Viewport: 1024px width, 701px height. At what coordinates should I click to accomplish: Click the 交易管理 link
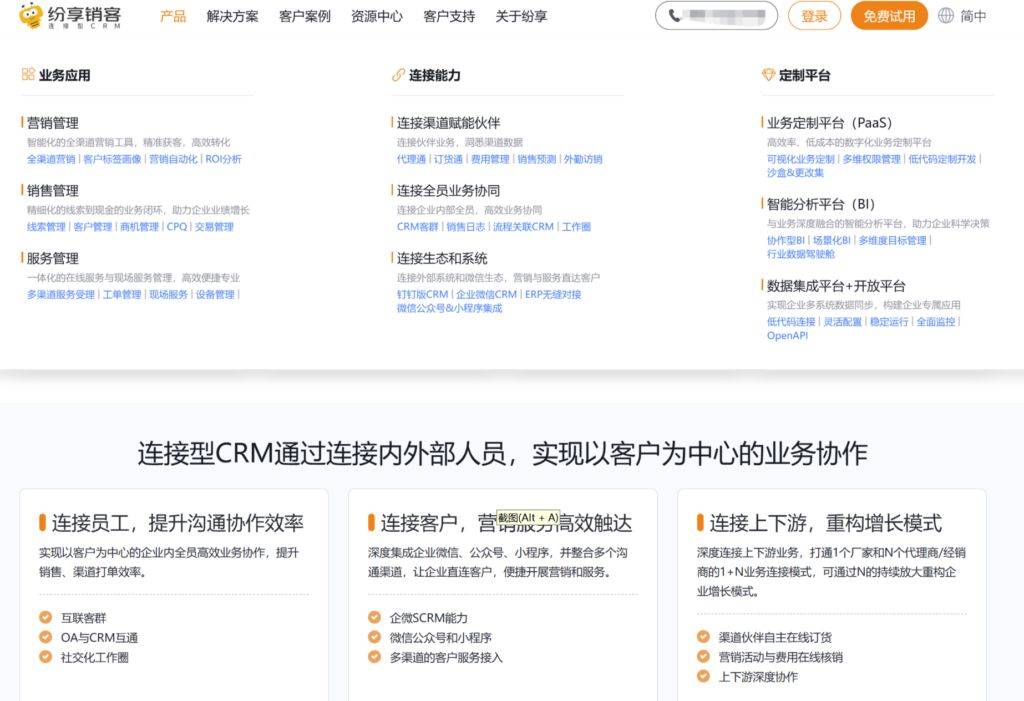pos(214,227)
